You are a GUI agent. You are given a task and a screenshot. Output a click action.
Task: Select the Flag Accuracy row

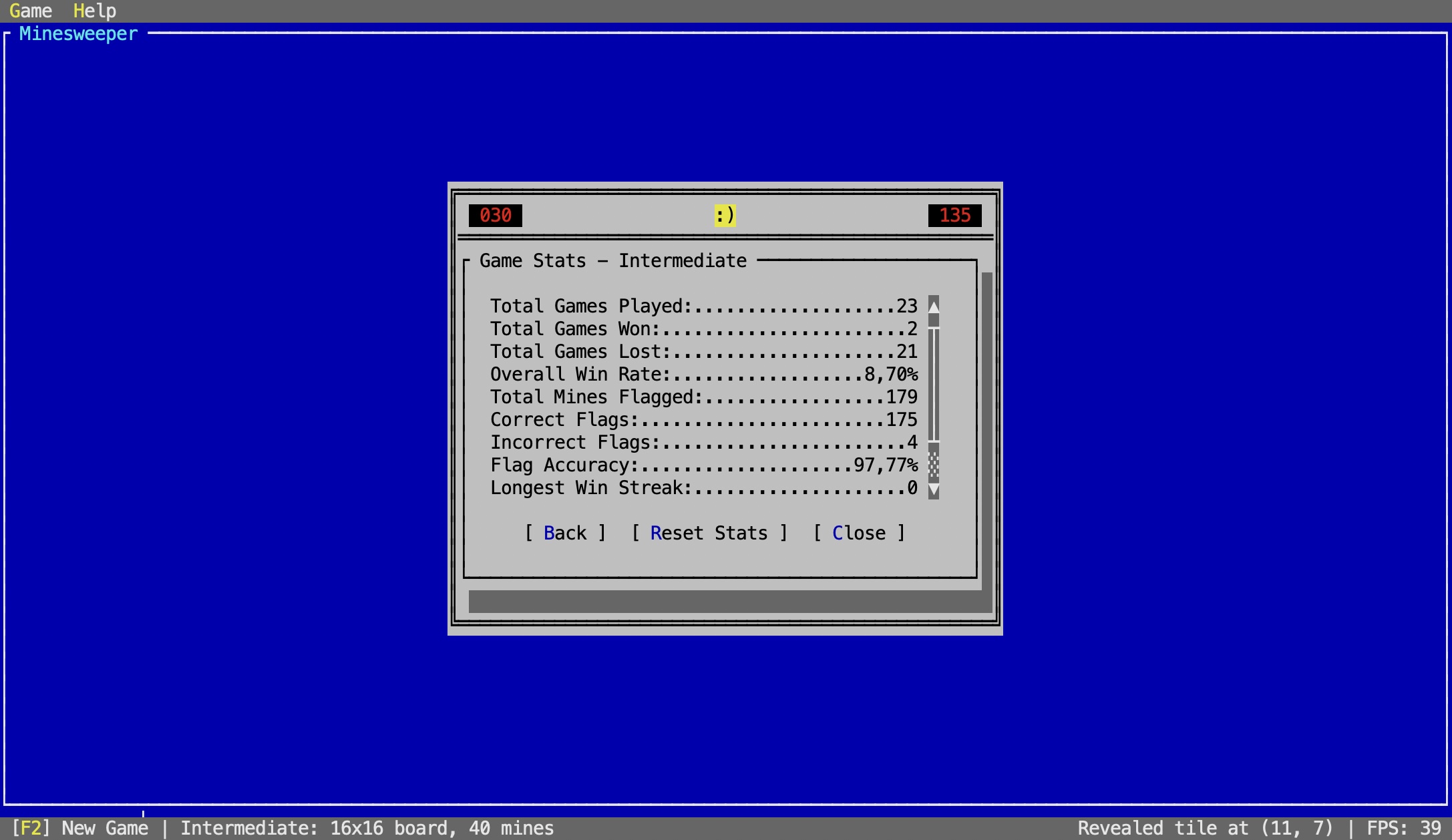(703, 465)
